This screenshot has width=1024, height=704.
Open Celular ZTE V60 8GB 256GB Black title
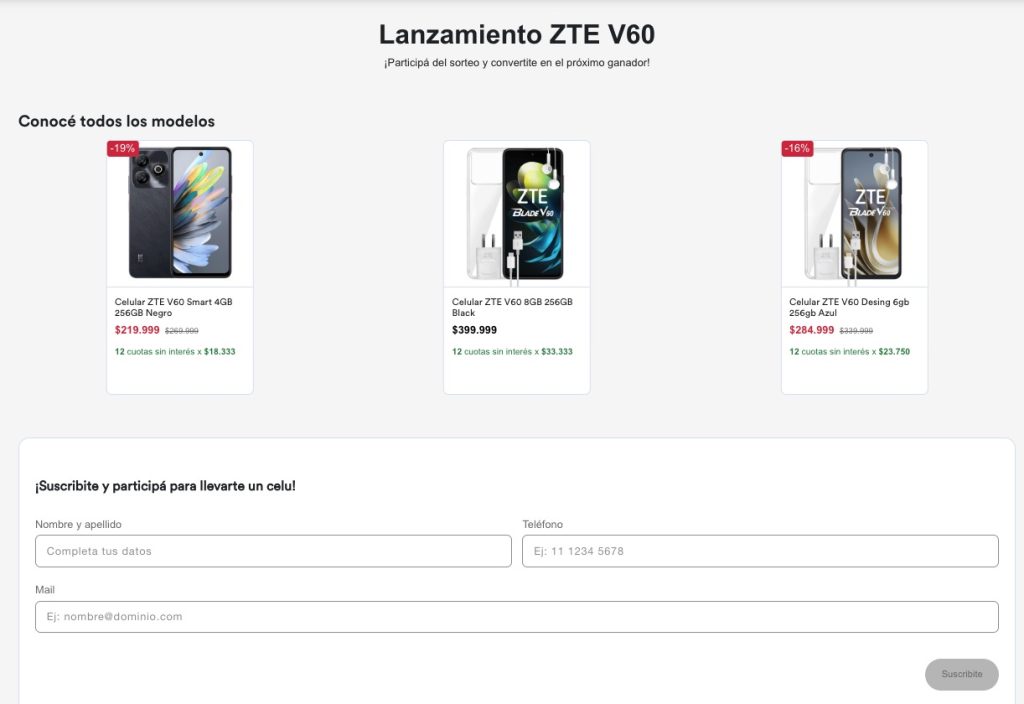point(512,307)
